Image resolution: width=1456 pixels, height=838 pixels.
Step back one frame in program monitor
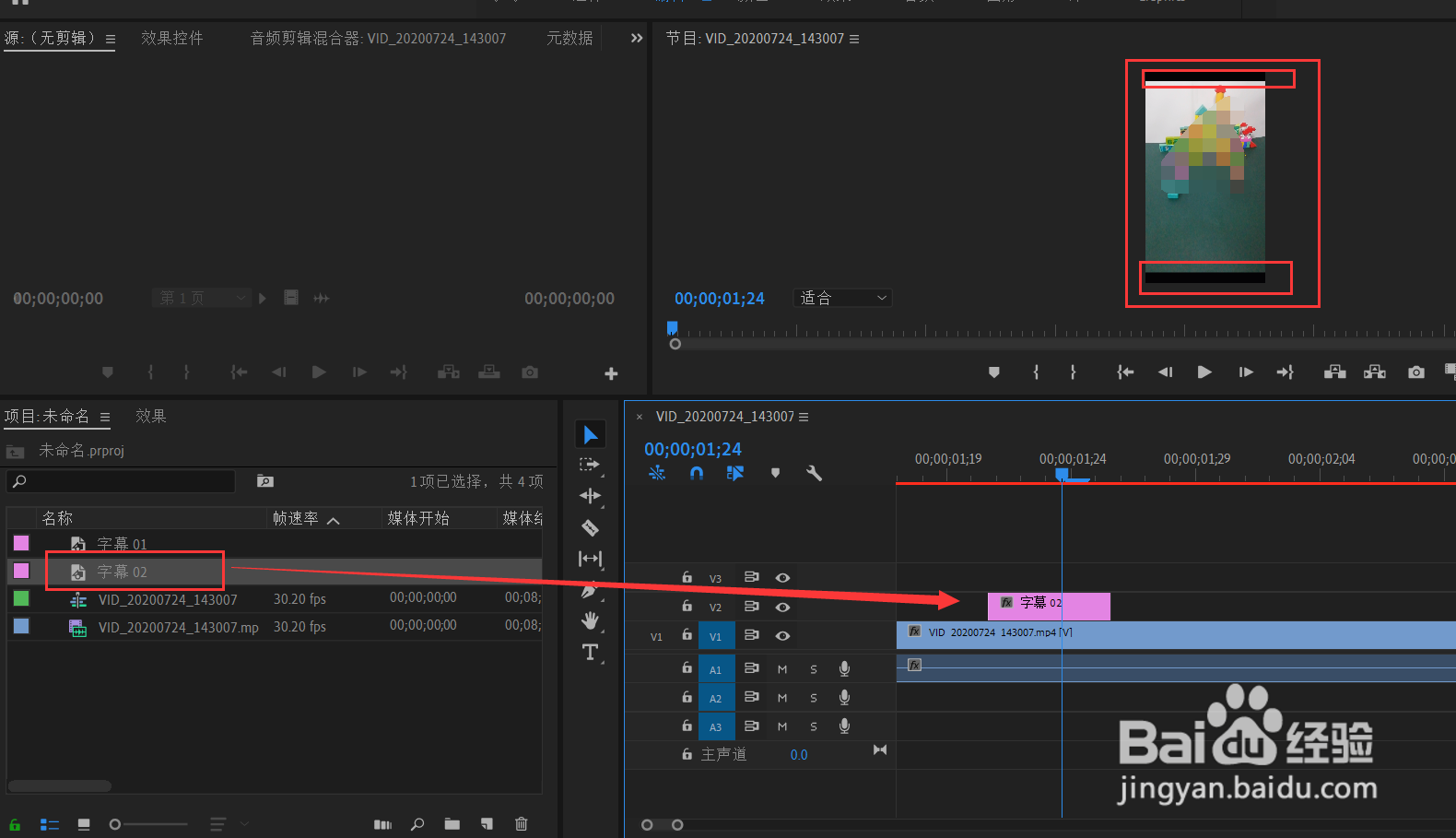pos(1165,372)
